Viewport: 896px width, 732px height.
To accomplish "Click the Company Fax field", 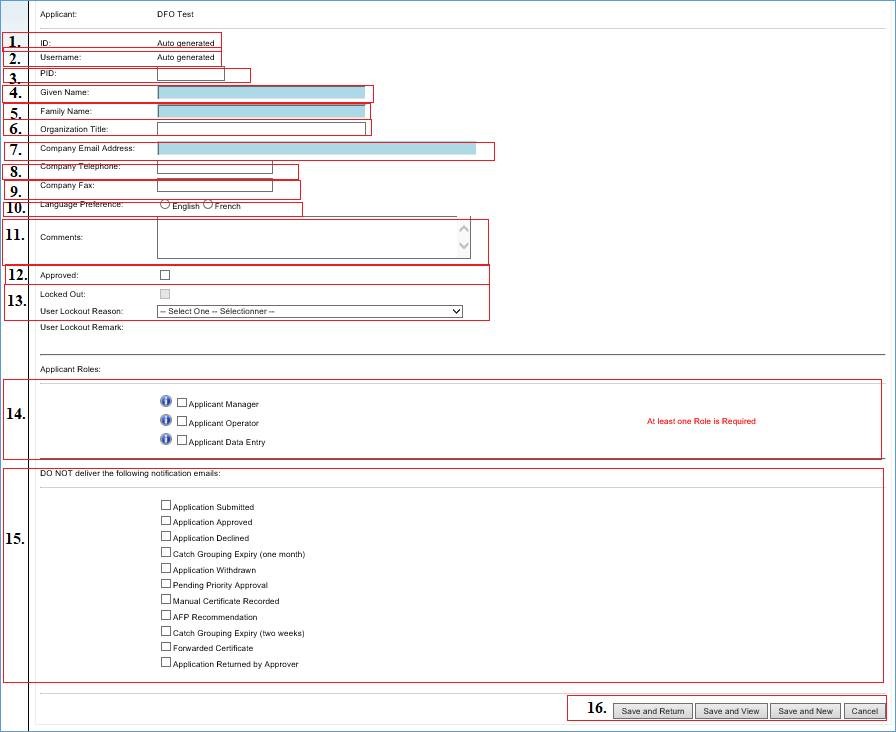I will (215, 186).
